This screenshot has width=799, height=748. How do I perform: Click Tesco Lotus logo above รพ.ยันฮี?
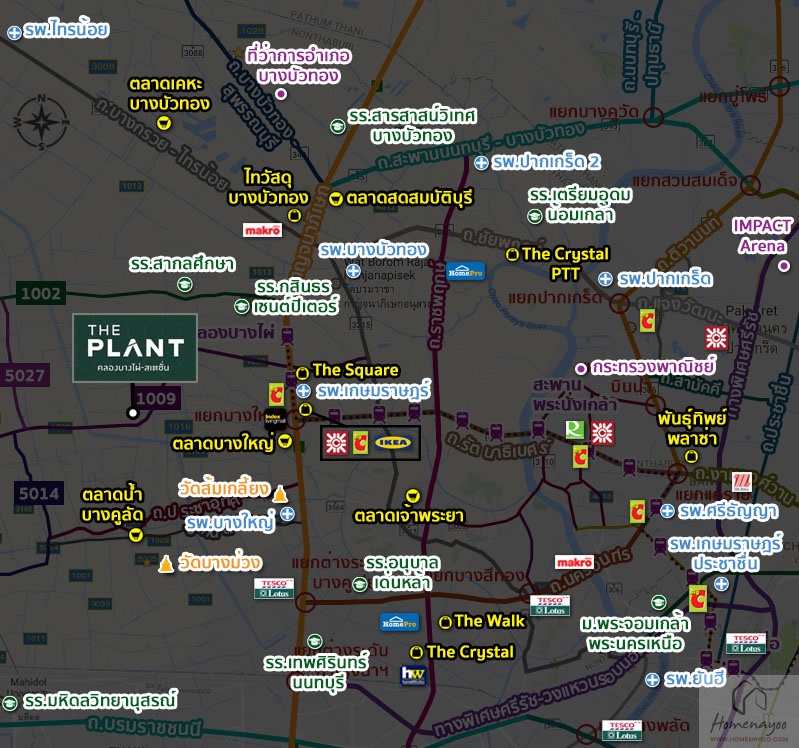[x=746, y=644]
